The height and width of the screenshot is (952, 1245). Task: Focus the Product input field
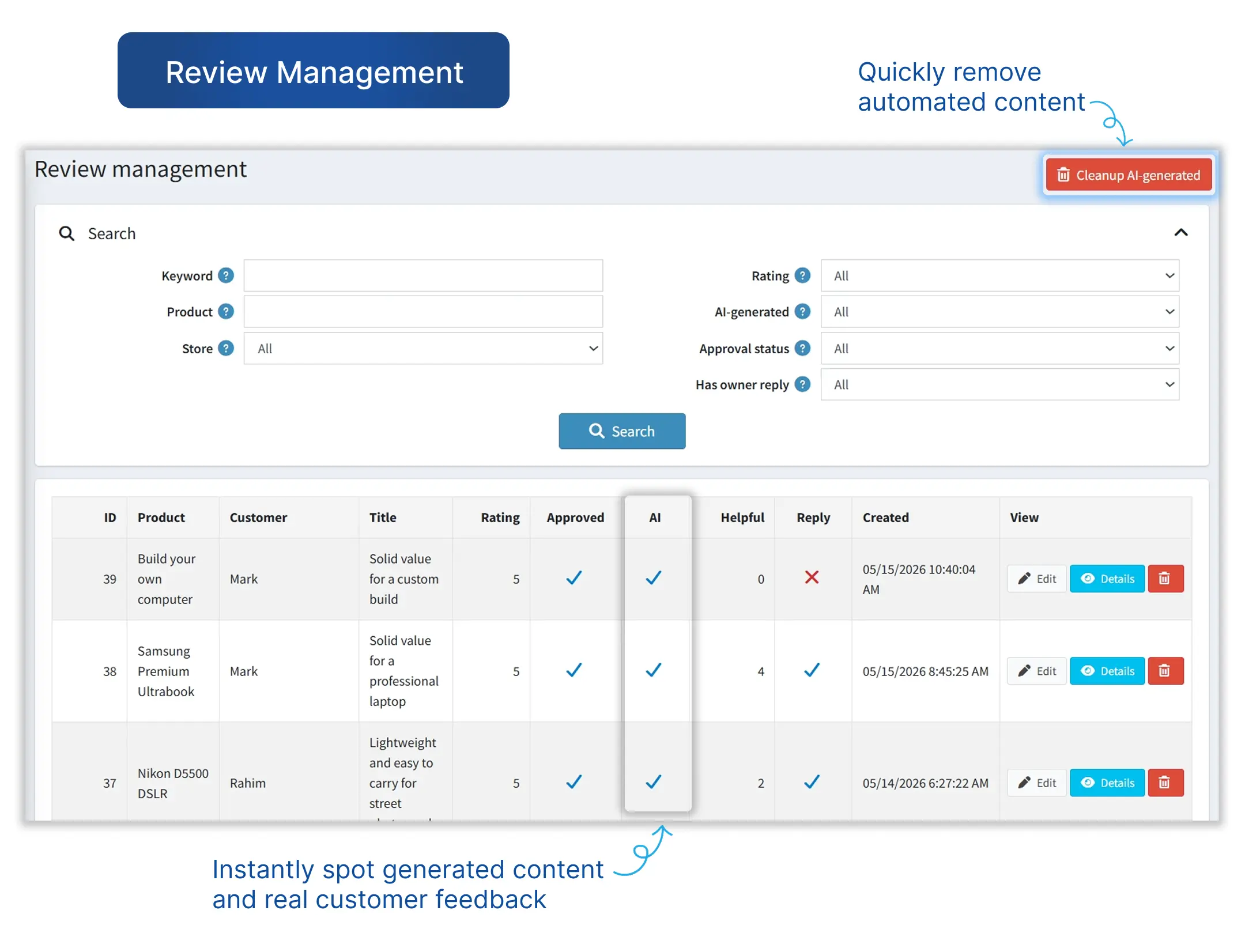tap(423, 312)
